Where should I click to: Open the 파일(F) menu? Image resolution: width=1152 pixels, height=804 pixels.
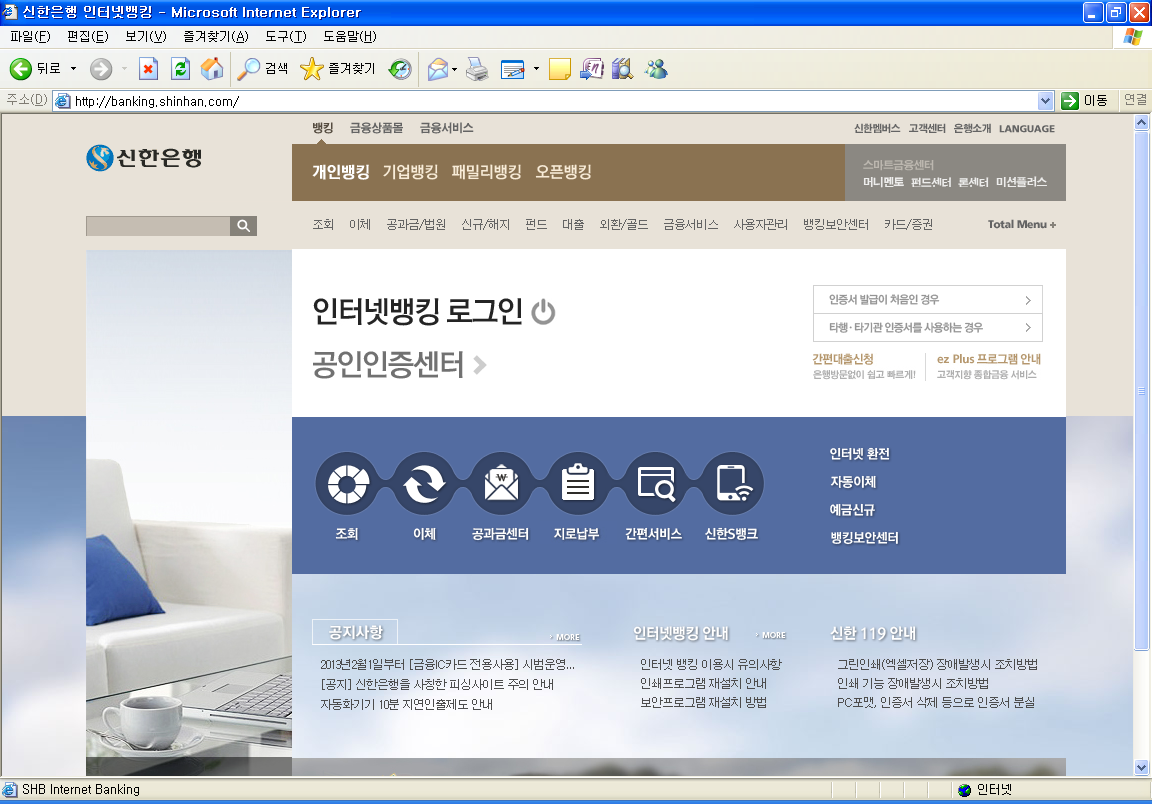coord(30,37)
